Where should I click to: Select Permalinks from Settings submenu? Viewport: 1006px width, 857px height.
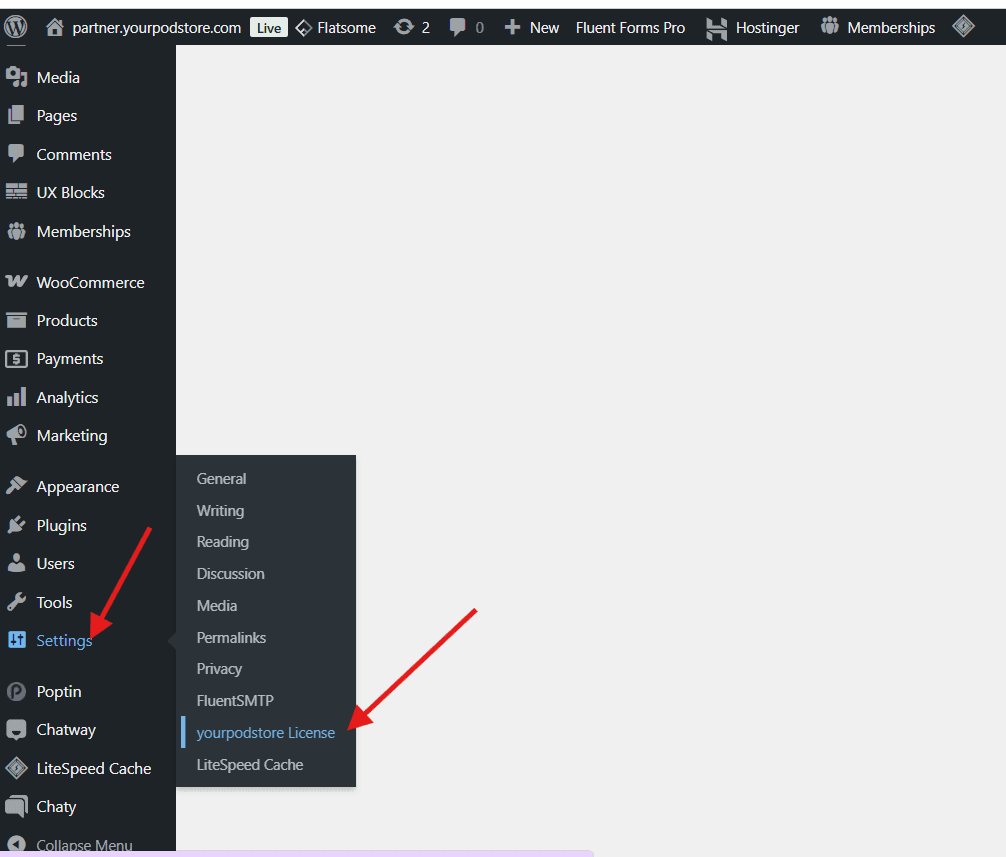pos(231,637)
